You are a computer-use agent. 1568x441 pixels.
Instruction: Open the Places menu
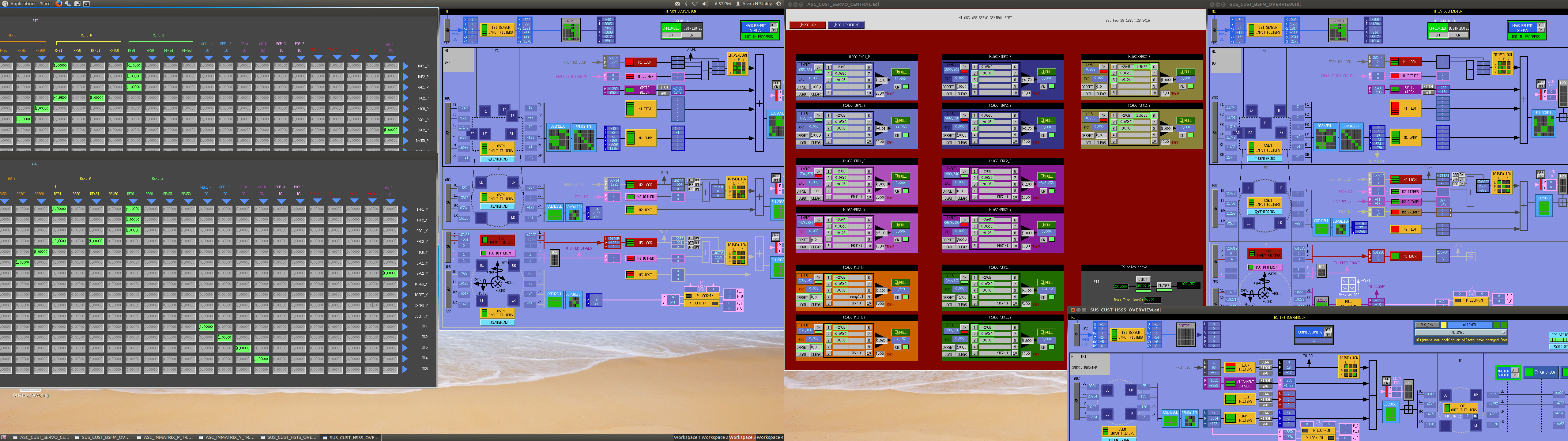click(x=46, y=4)
